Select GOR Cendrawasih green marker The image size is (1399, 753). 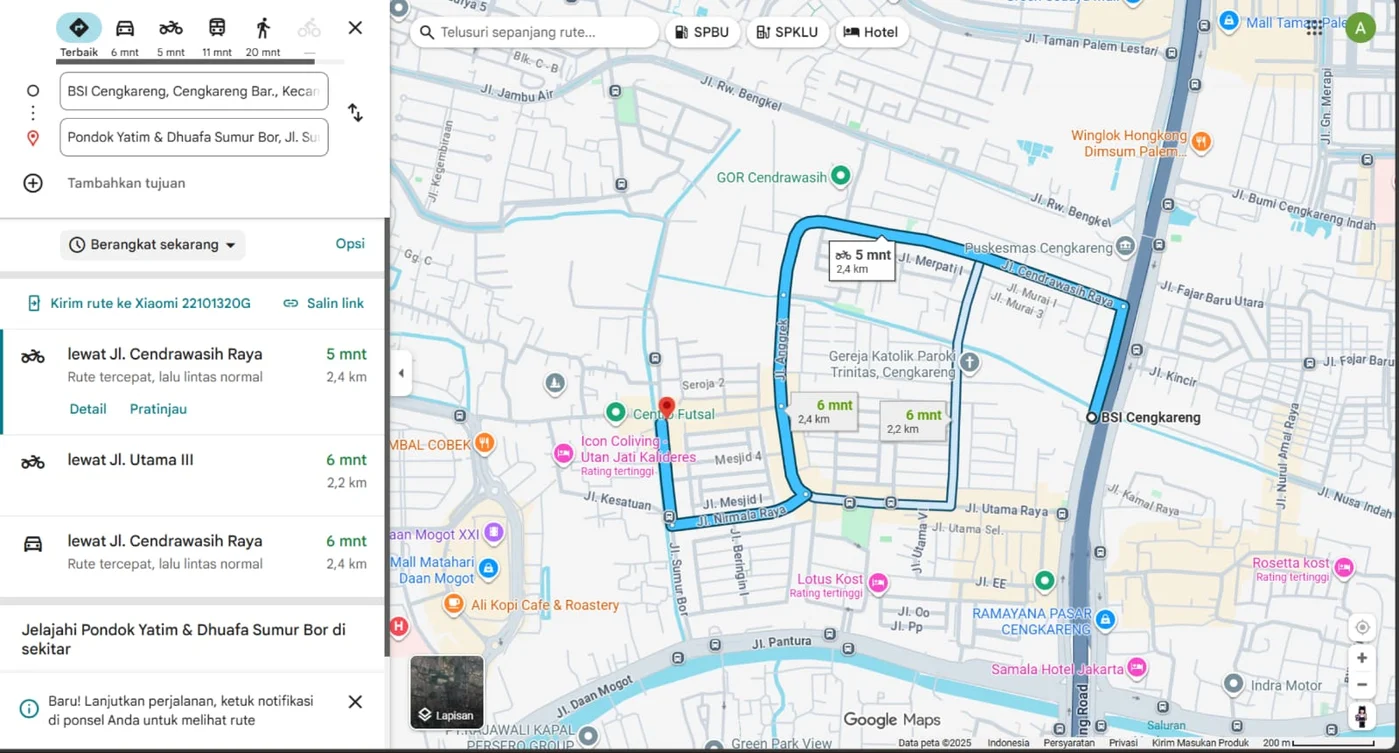[x=841, y=176]
